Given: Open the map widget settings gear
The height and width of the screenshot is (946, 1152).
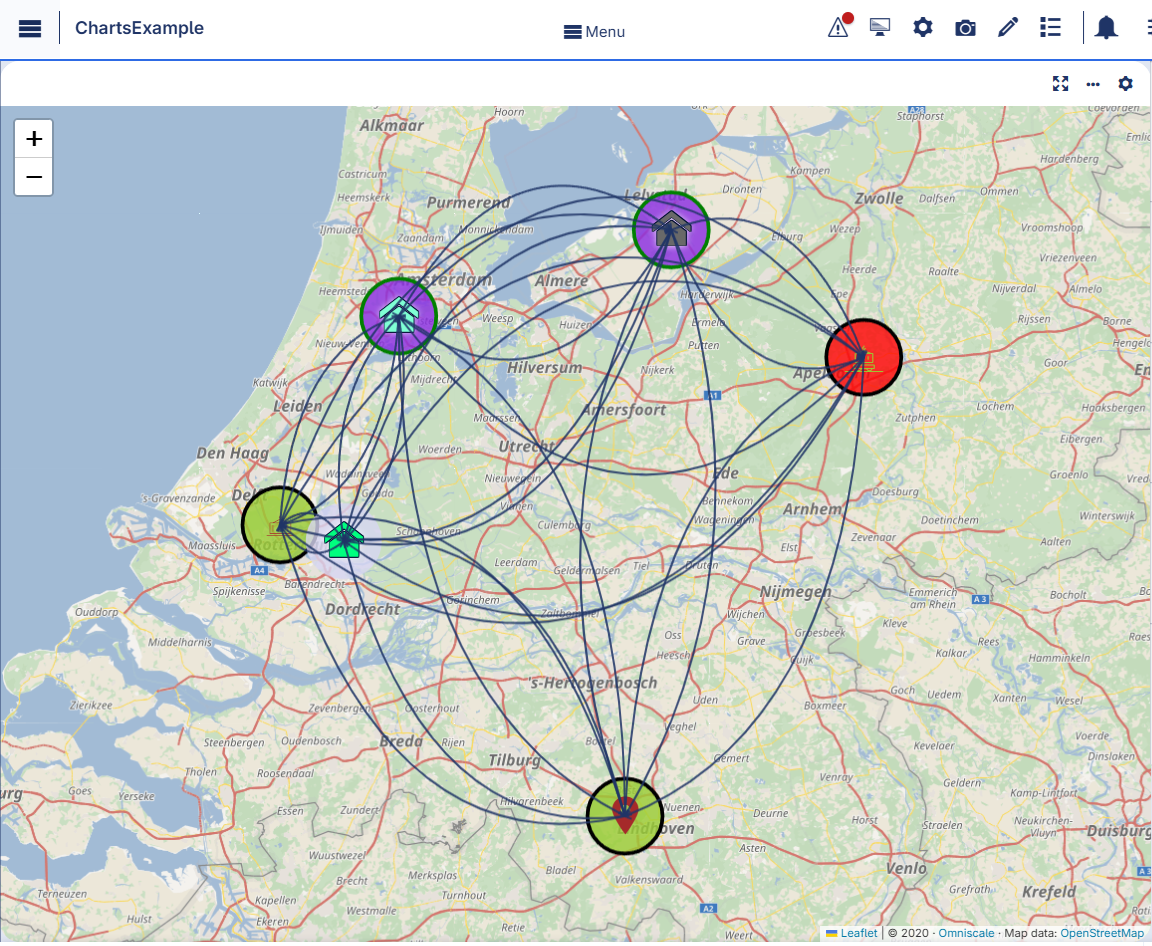Looking at the screenshot, I should click(x=1125, y=84).
